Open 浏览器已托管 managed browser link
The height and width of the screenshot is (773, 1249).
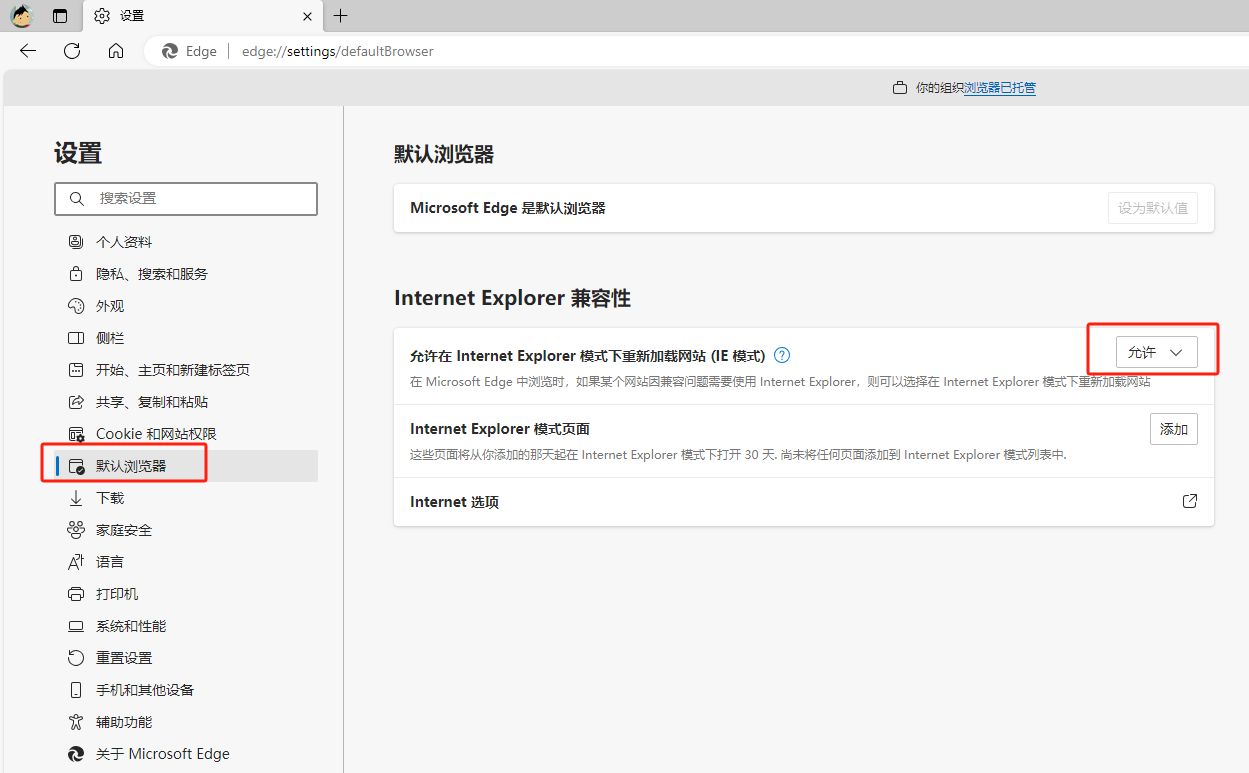click(1000, 88)
